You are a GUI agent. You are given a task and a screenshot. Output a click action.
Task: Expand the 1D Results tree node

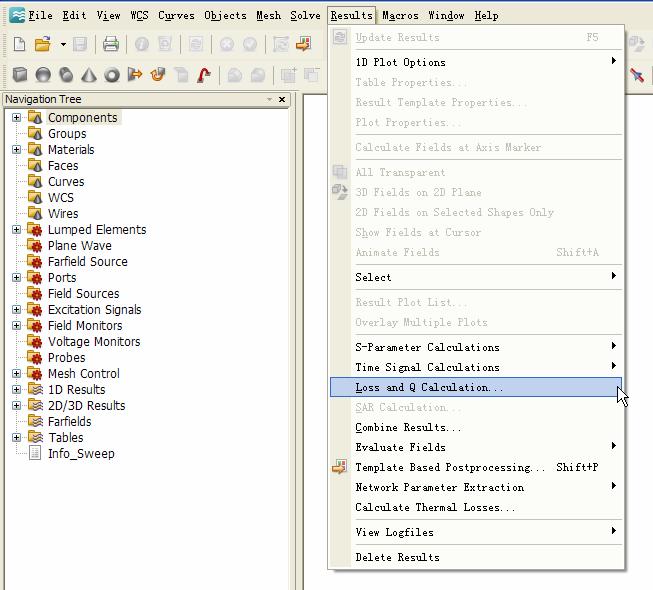pos(16,390)
